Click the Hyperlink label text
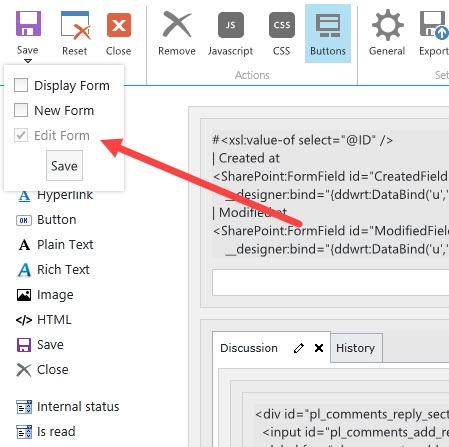The height and width of the screenshot is (447, 449). [x=65, y=195]
